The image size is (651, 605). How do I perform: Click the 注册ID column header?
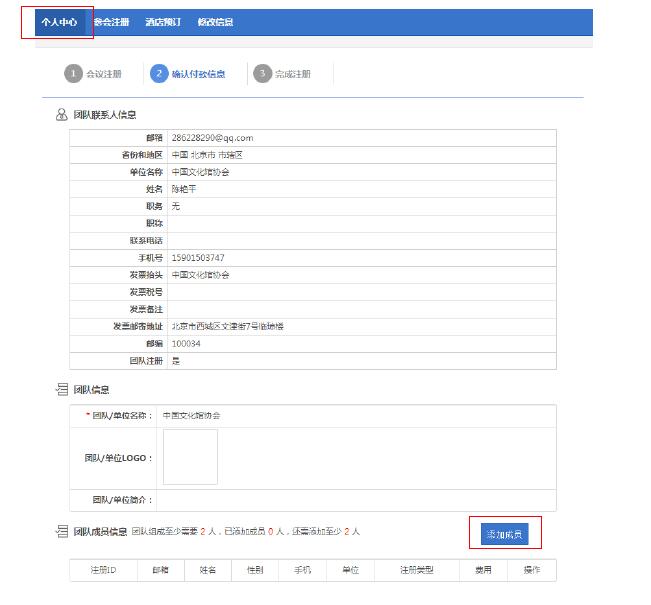(x=104, y=570)
